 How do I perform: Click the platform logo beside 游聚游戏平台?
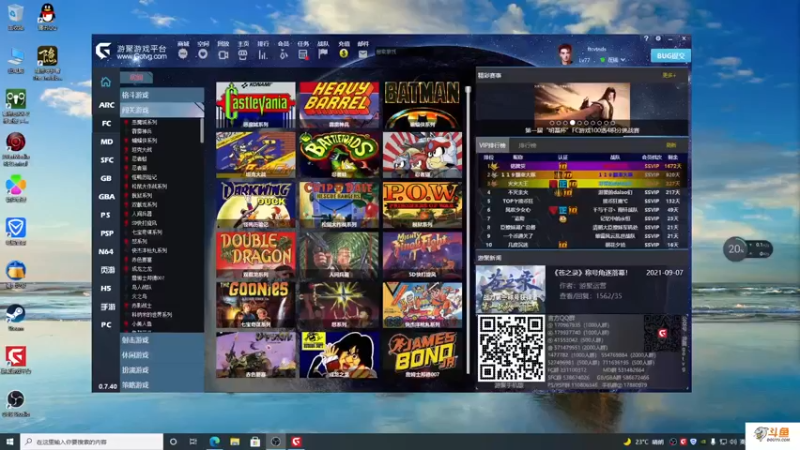[104, 51]
